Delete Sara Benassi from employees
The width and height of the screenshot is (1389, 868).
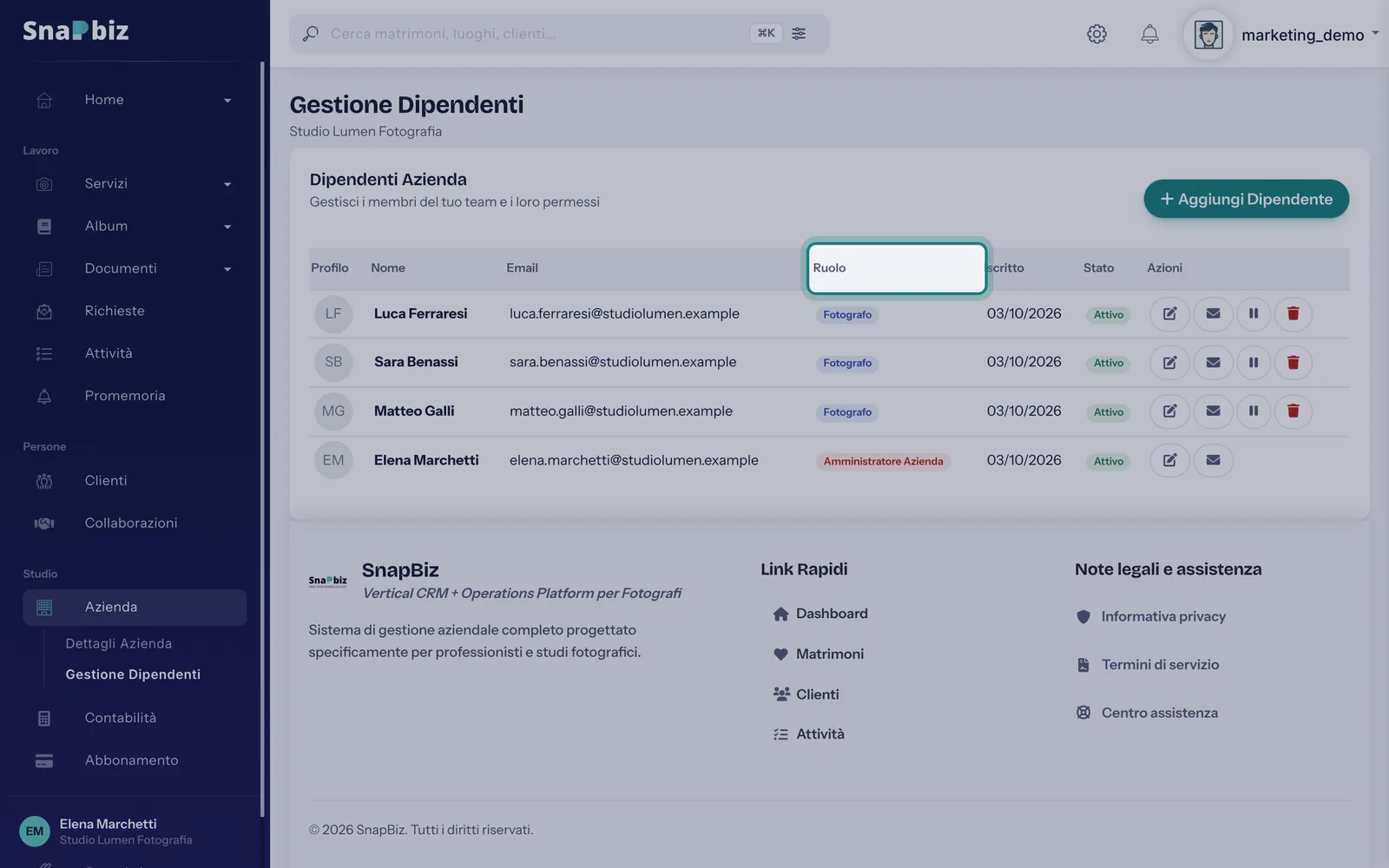tap(1293, 362)
